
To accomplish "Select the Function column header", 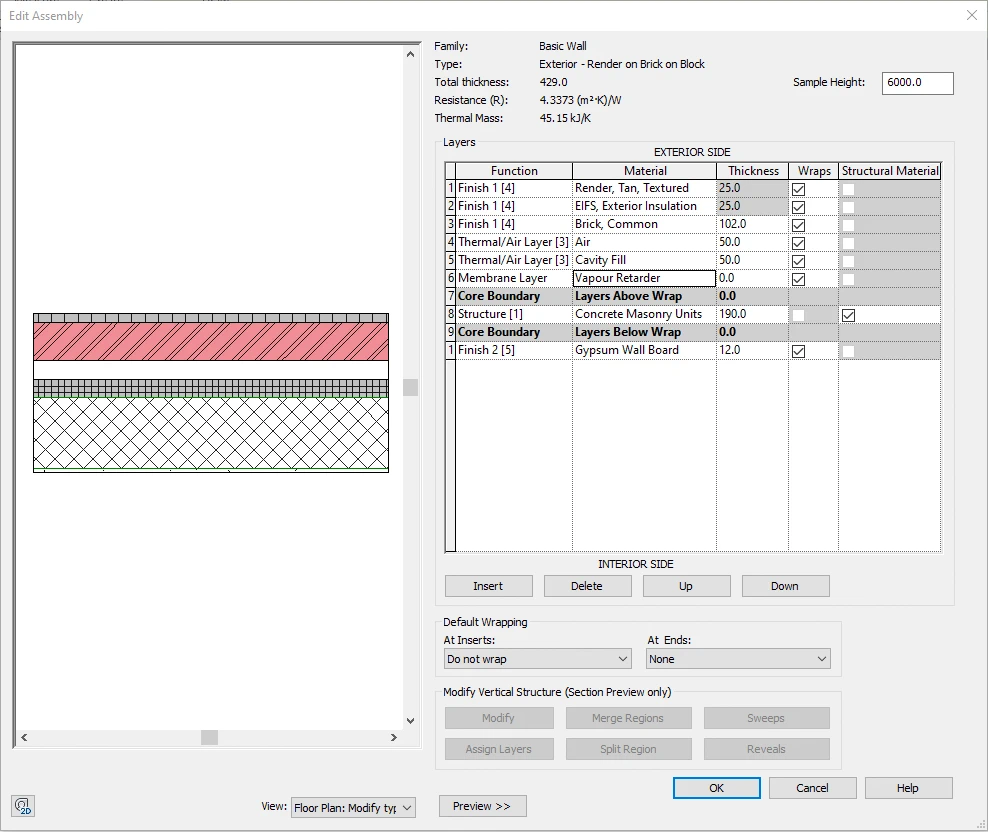I will point(514,171).
